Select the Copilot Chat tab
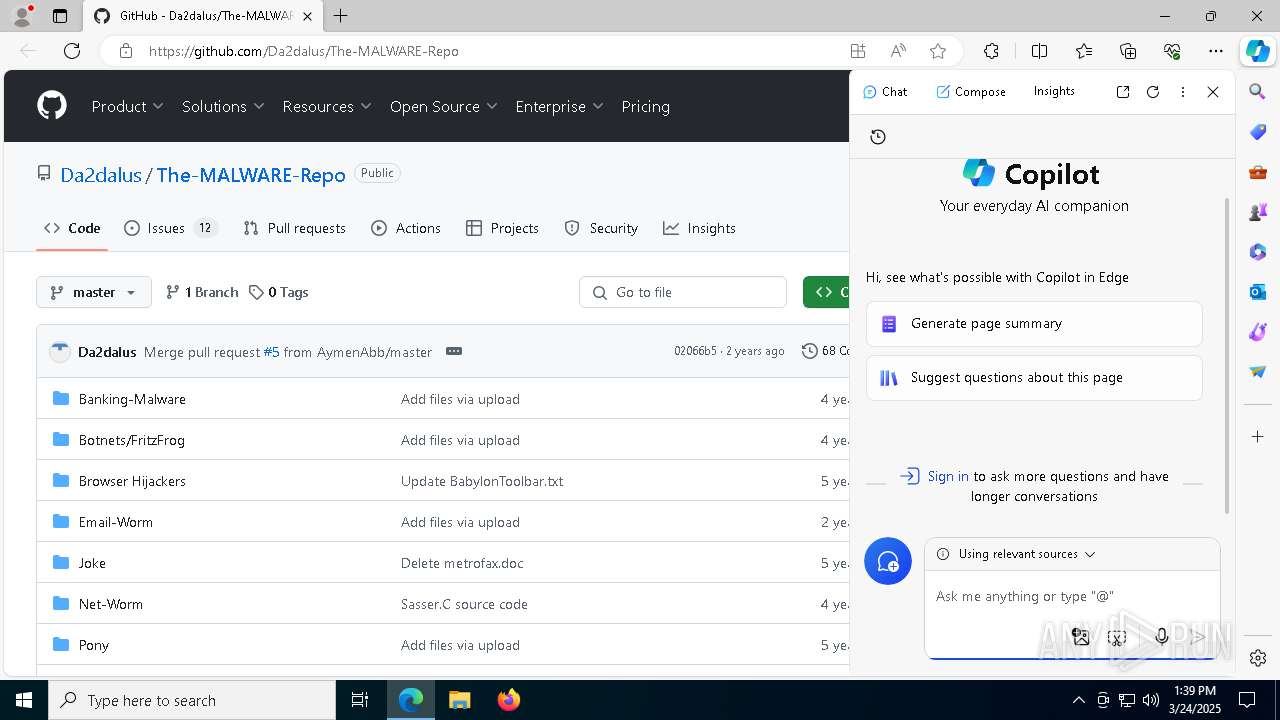The width and height of the screenshot is (1280, 720). [x=885, y=91]
